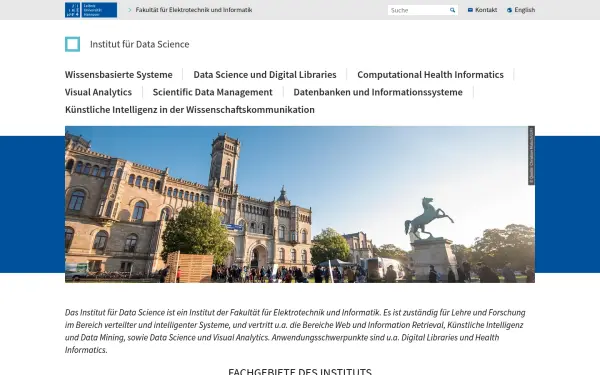Open Computational Health Informatics menu item
600x375 pixels.
[x=430, y=75]
